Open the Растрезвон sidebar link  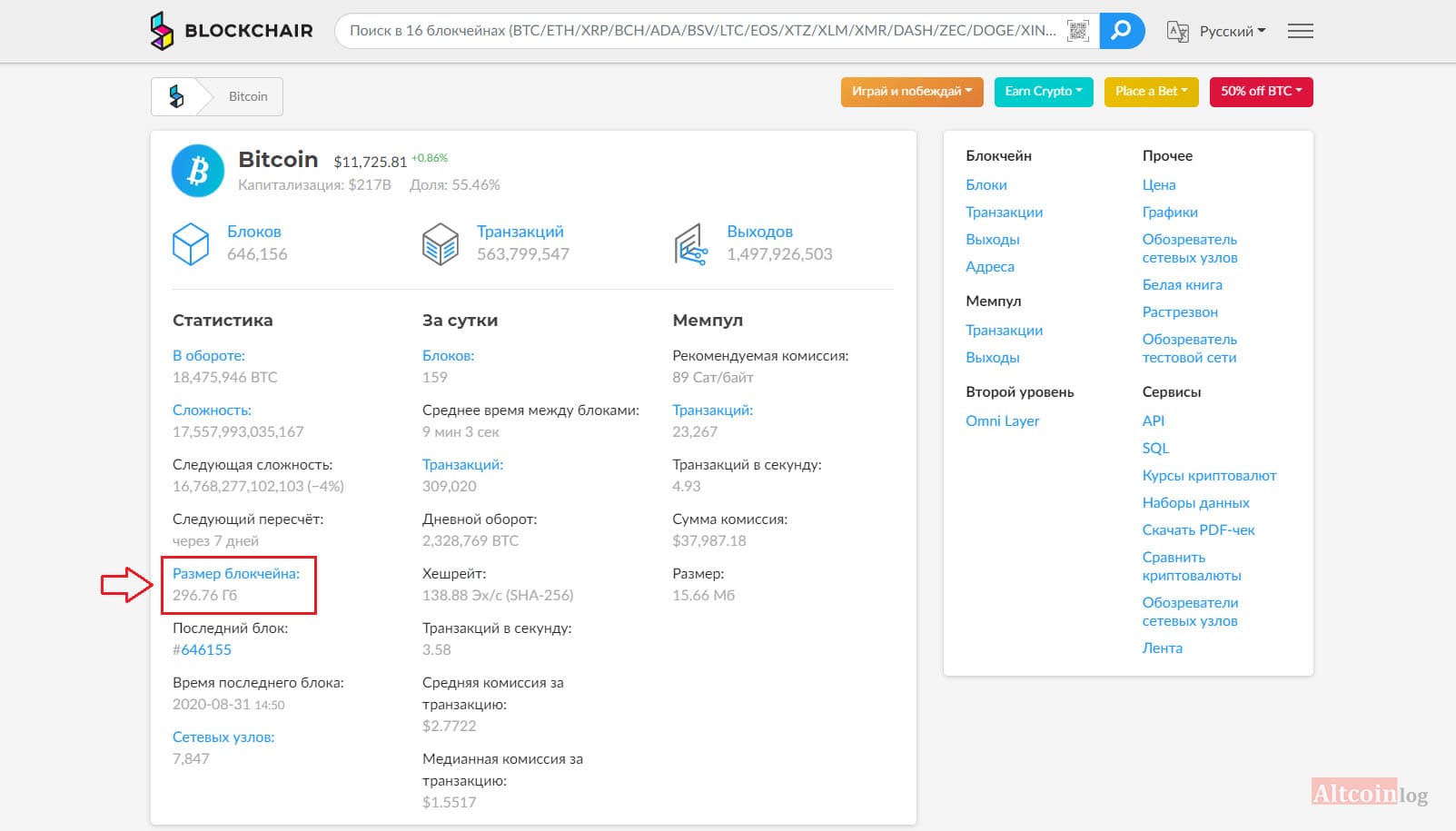point(1180,312)
